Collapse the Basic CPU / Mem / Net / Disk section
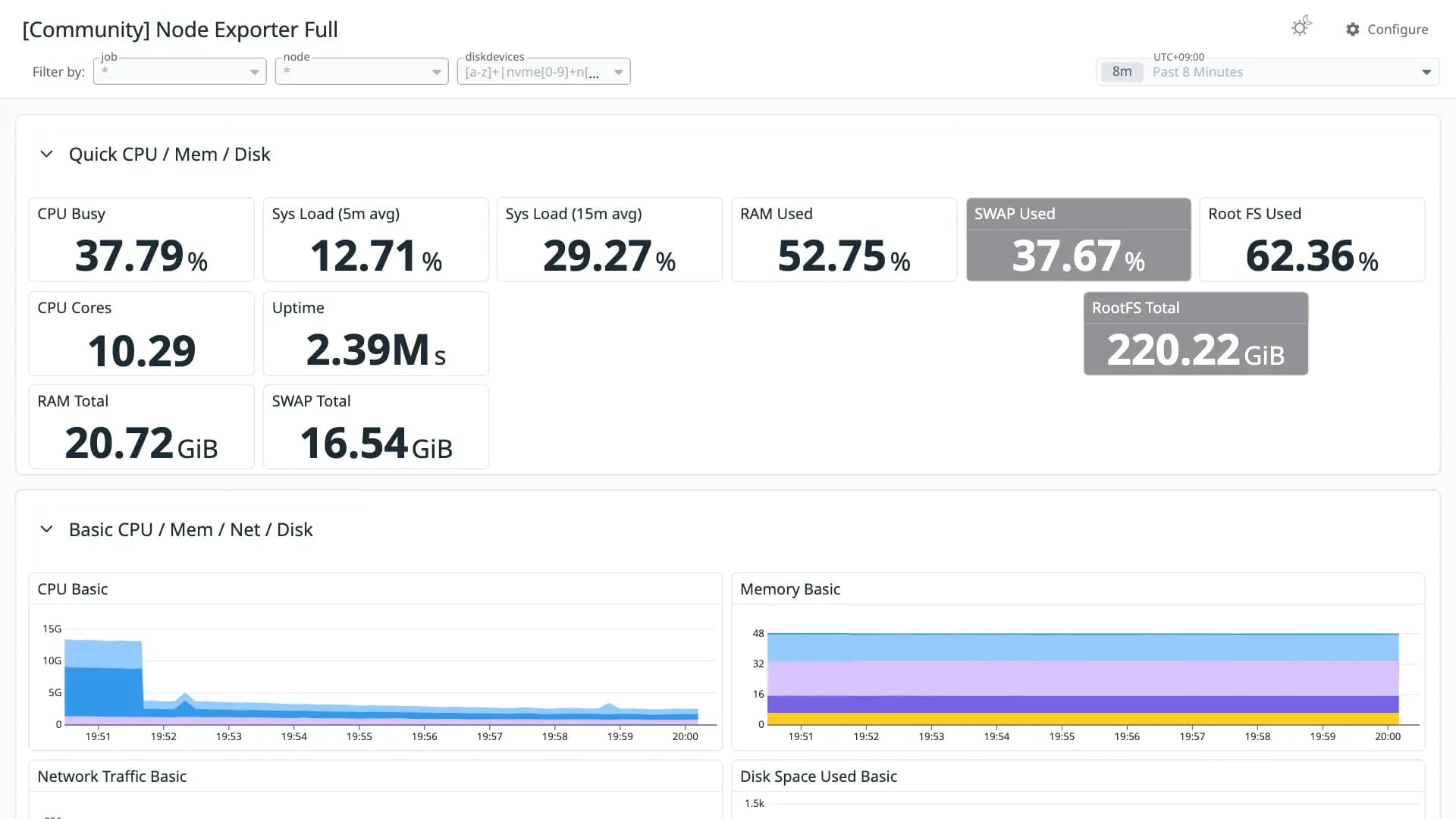The width and height of the screenshot is (1456, 819). click(x=46, y=529)
